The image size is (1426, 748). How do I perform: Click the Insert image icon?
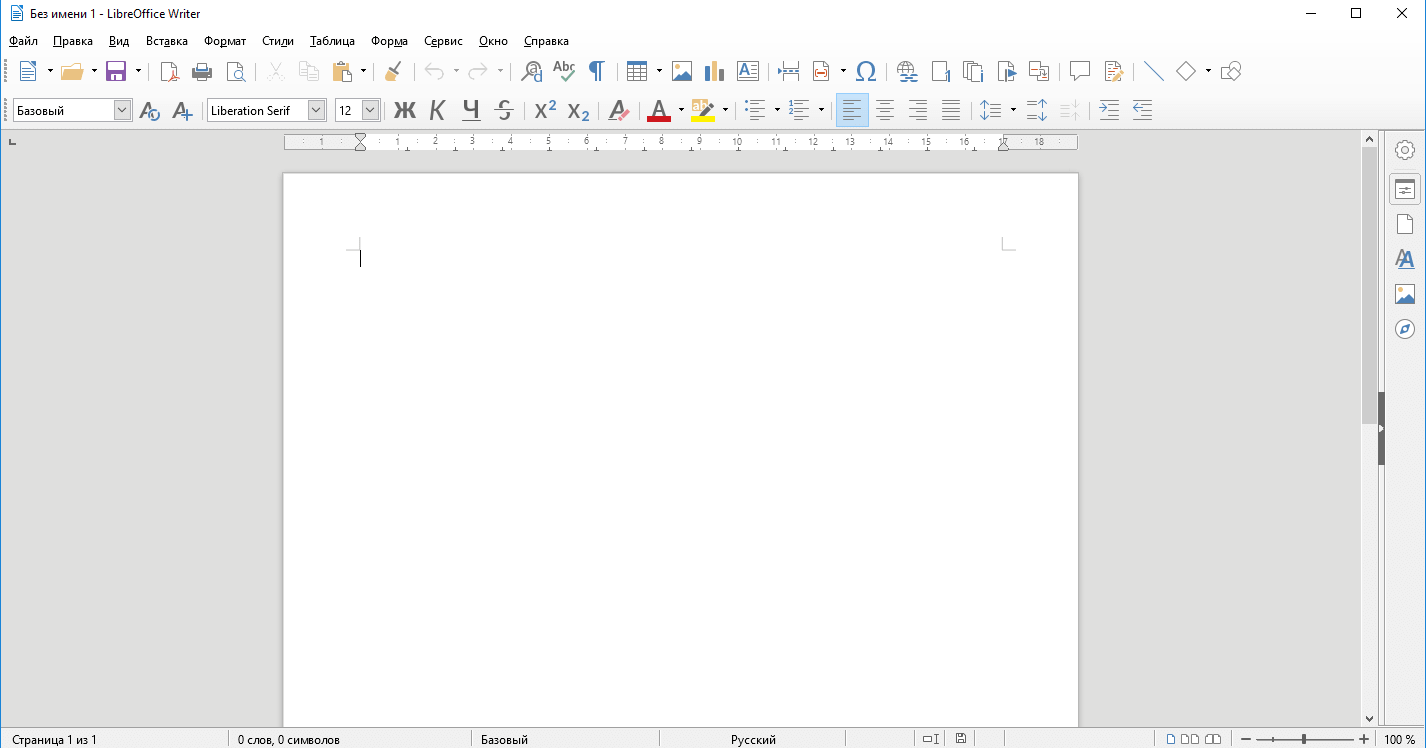coord(682,71)
